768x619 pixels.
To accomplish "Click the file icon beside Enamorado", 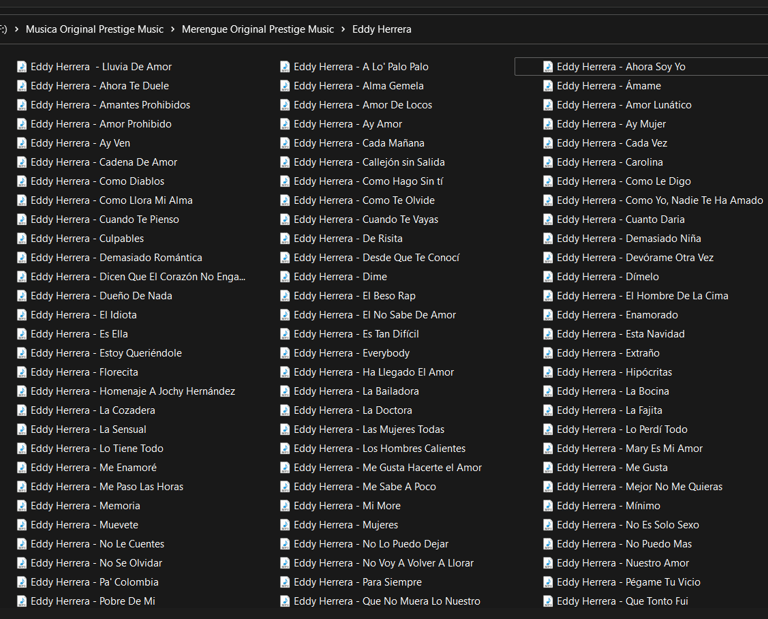I will (x=548, y=315).
